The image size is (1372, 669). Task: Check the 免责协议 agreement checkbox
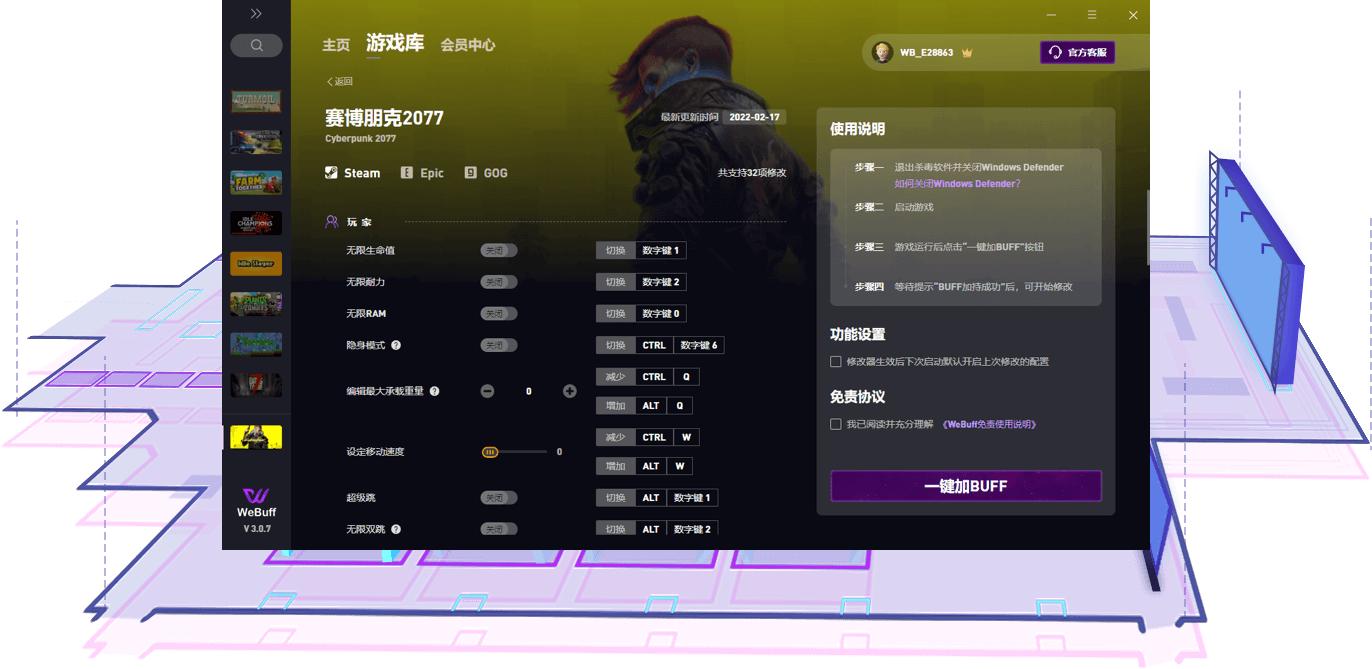pos(835,424)
